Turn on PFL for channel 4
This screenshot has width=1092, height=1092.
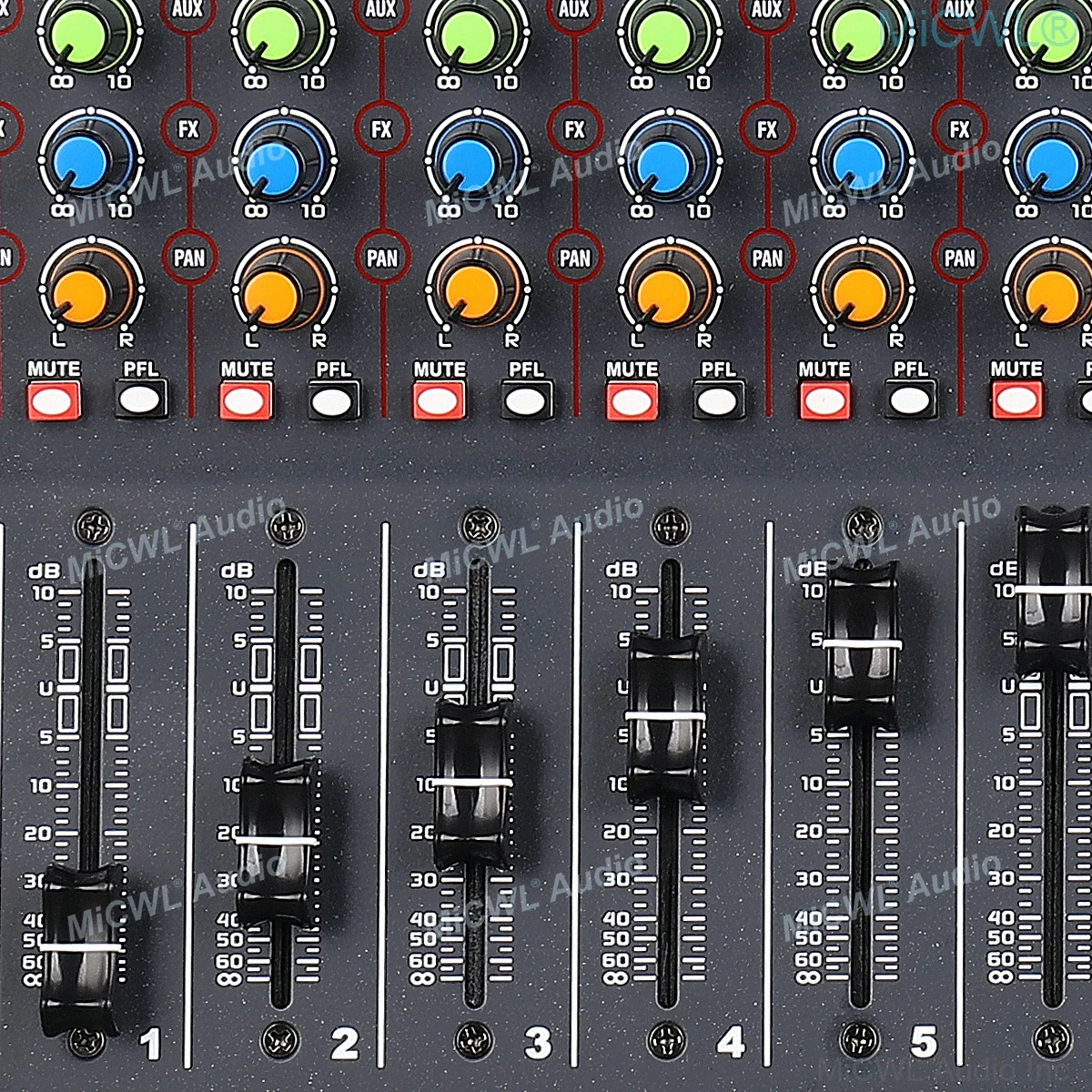click(x=719, y=399)
